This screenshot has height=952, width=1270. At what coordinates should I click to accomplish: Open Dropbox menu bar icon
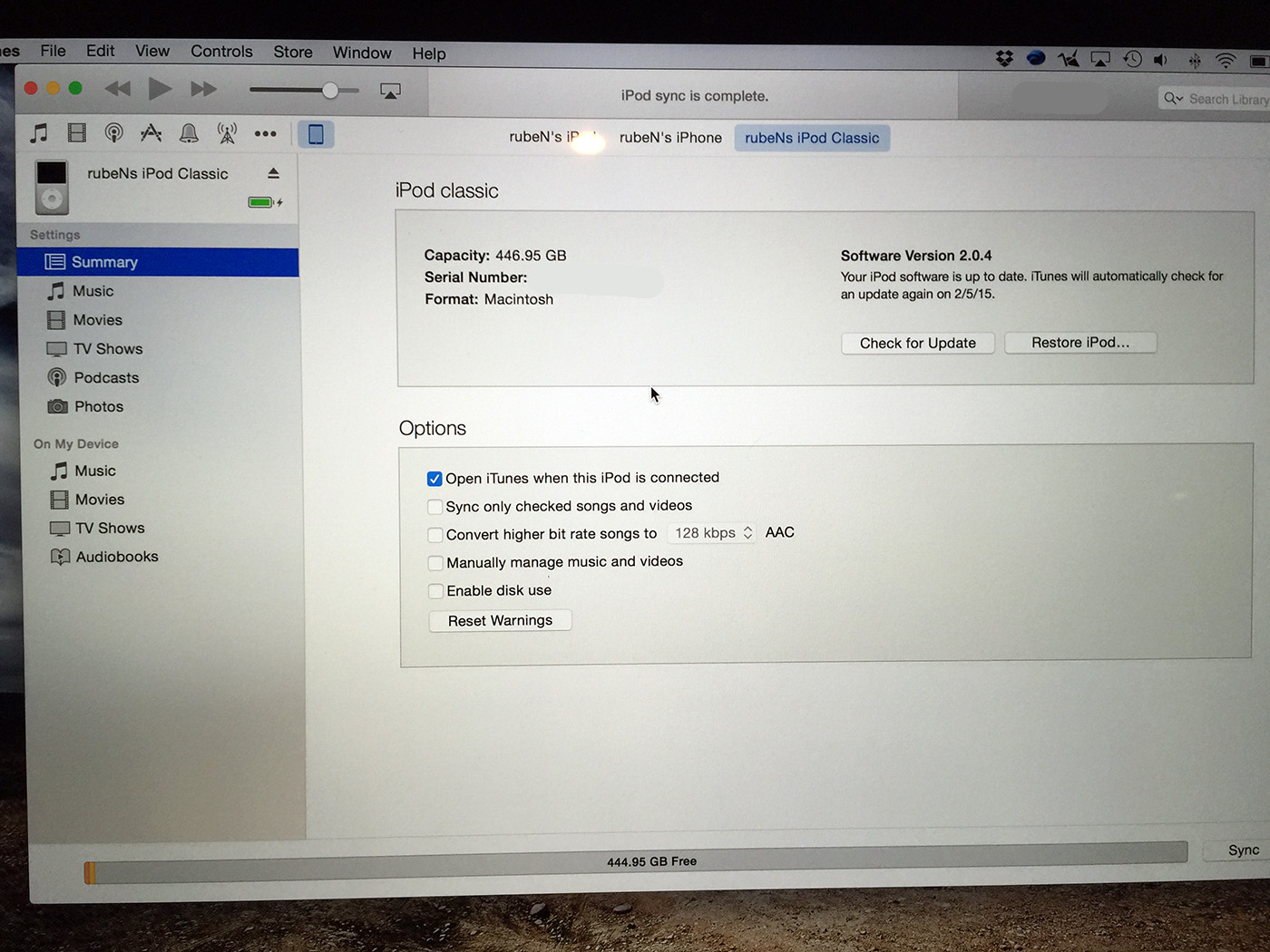click(x=1004, y=59)
